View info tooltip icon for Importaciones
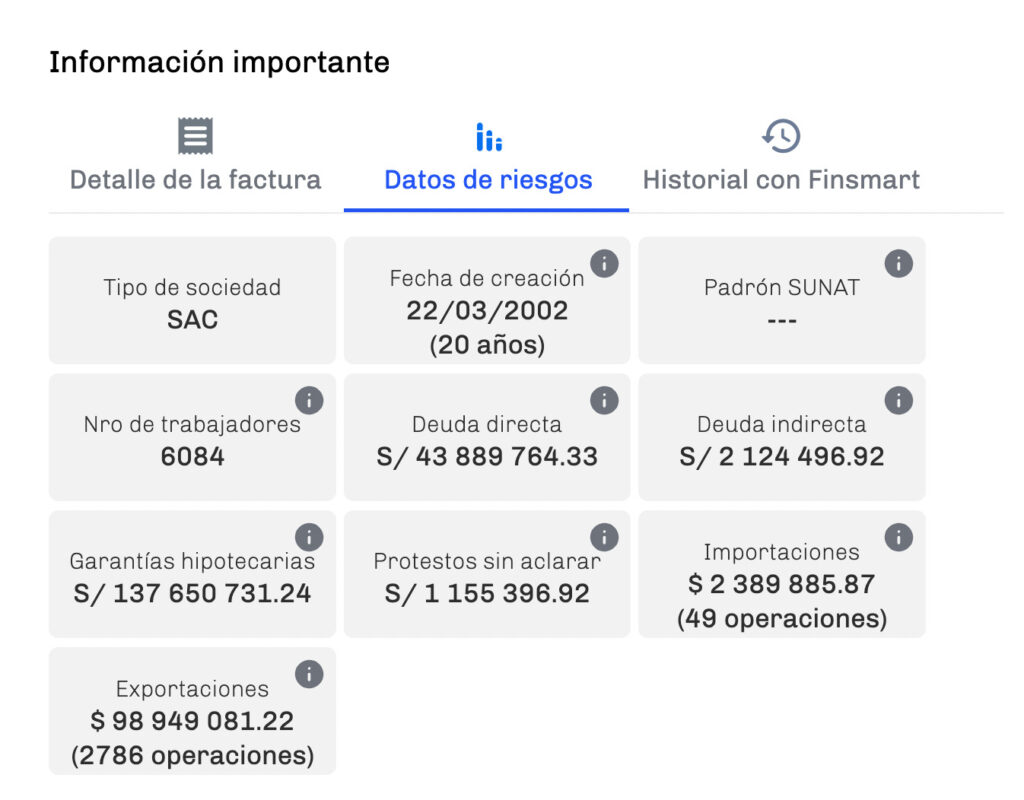The width and height of the screenshot is (1024, 800). pos(899,537)
